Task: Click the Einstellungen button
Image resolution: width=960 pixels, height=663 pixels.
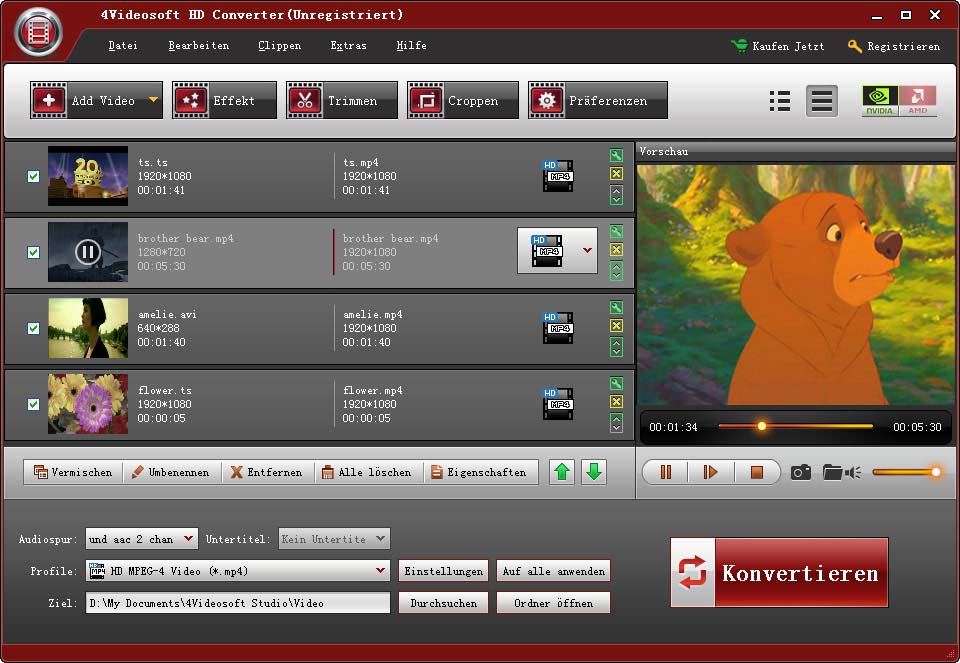Action: [x=443, y=571]
